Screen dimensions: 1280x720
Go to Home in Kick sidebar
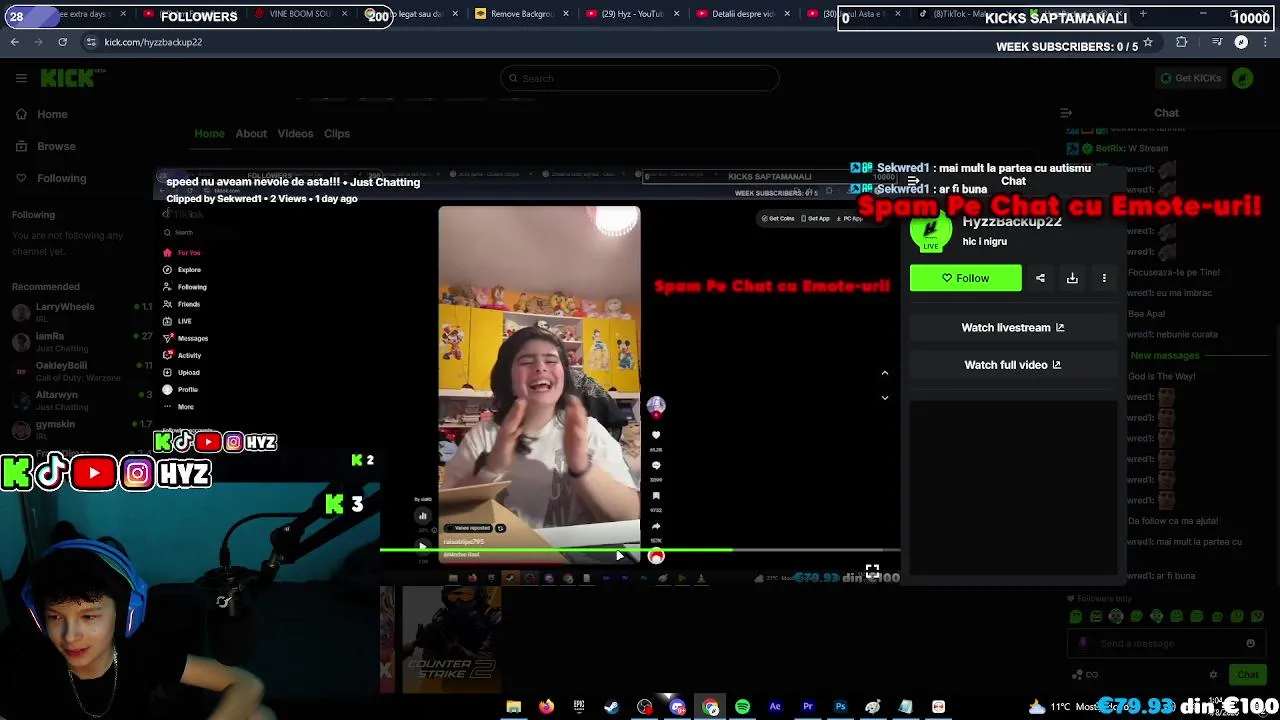[42, 114]
